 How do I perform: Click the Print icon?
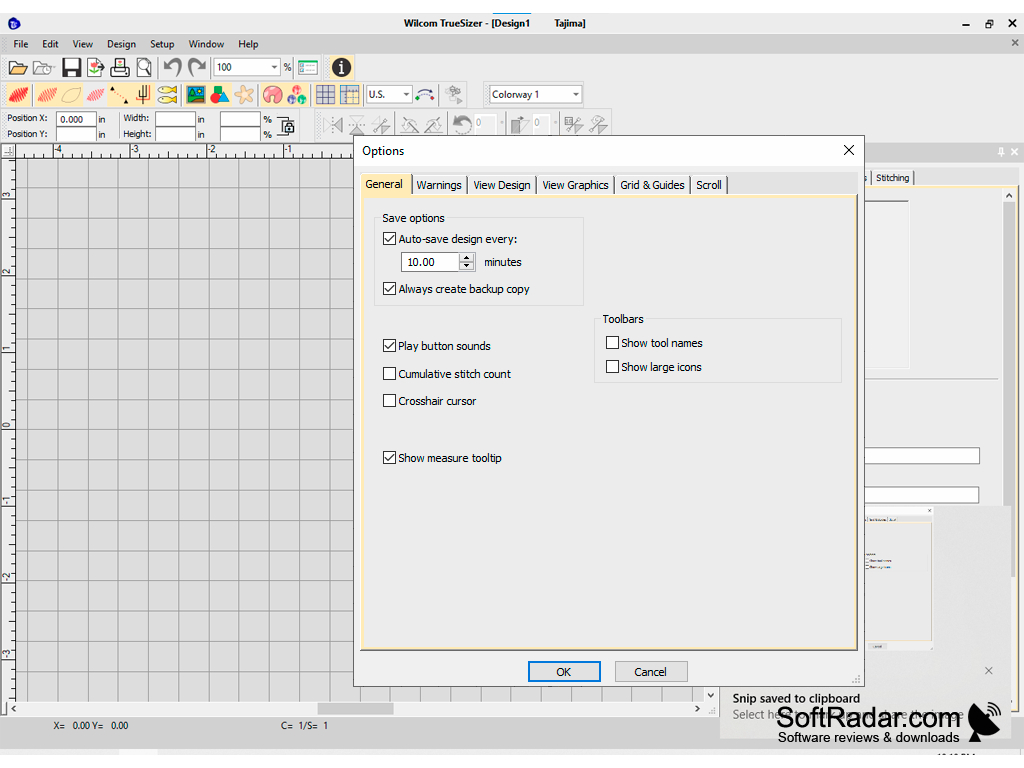pyautogui.click(x=120, y=67)
